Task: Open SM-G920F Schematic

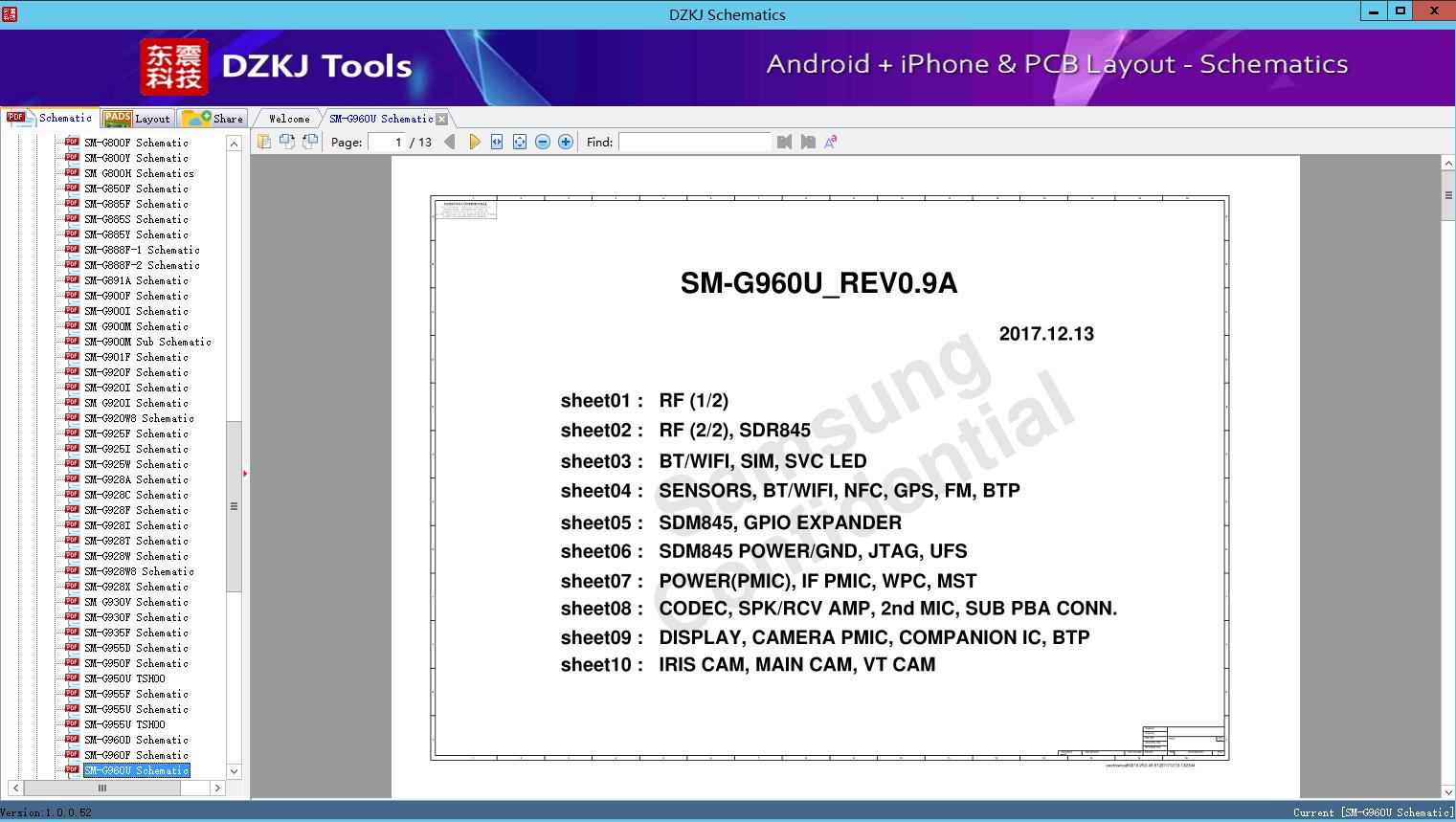Action: (x=136, y=372)
